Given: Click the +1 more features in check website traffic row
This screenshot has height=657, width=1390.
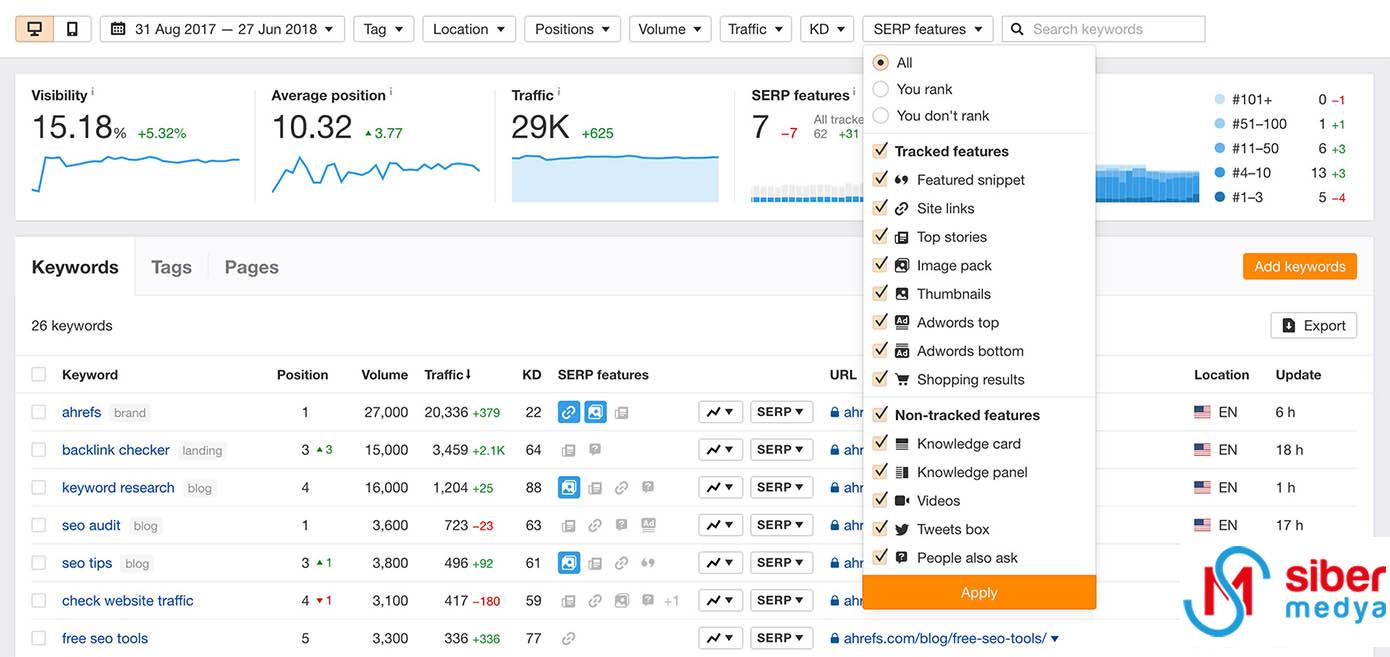Looking at the screenshot, I should (x=671, y=601).
